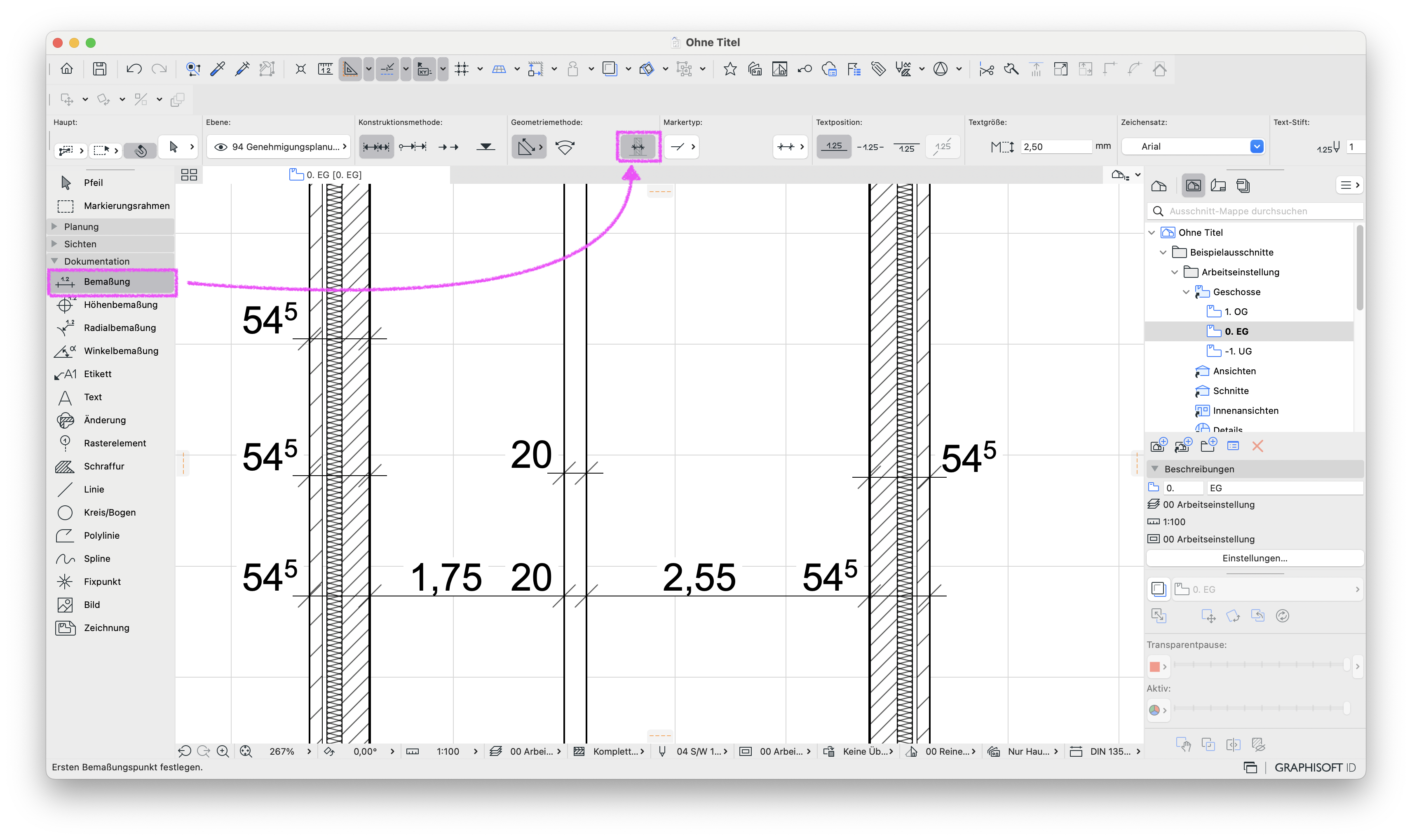Select the Höhenbemaßung tool
The height and width of the screenshot is (840, 1412).
[111, 305]
